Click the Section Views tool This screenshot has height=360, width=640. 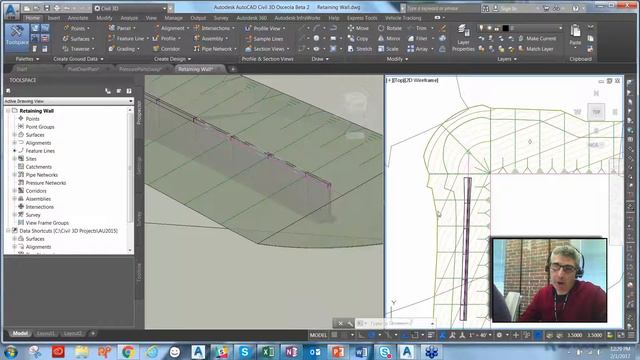[x=266, y=49]
